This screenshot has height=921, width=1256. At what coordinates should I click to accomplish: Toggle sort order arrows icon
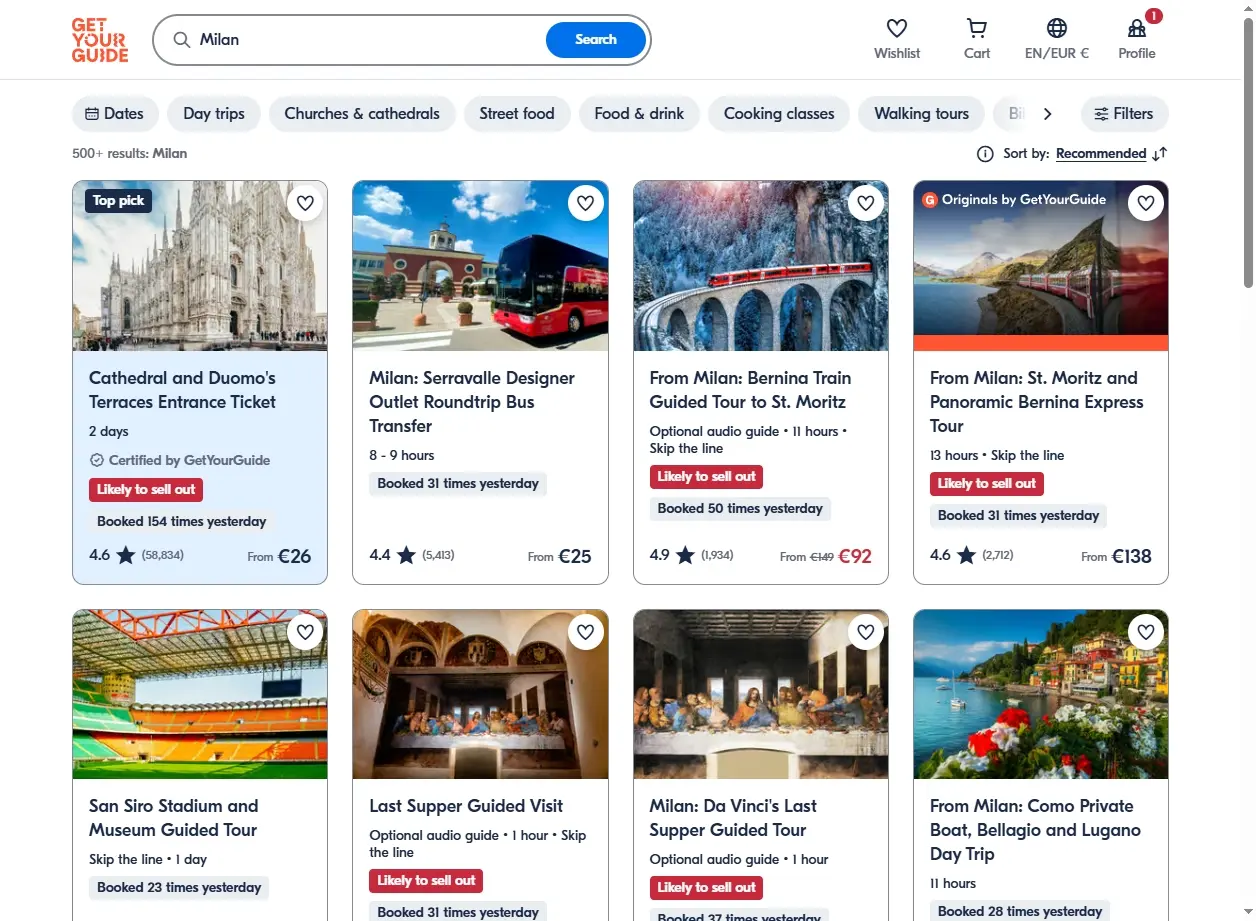click(1160, 154)
